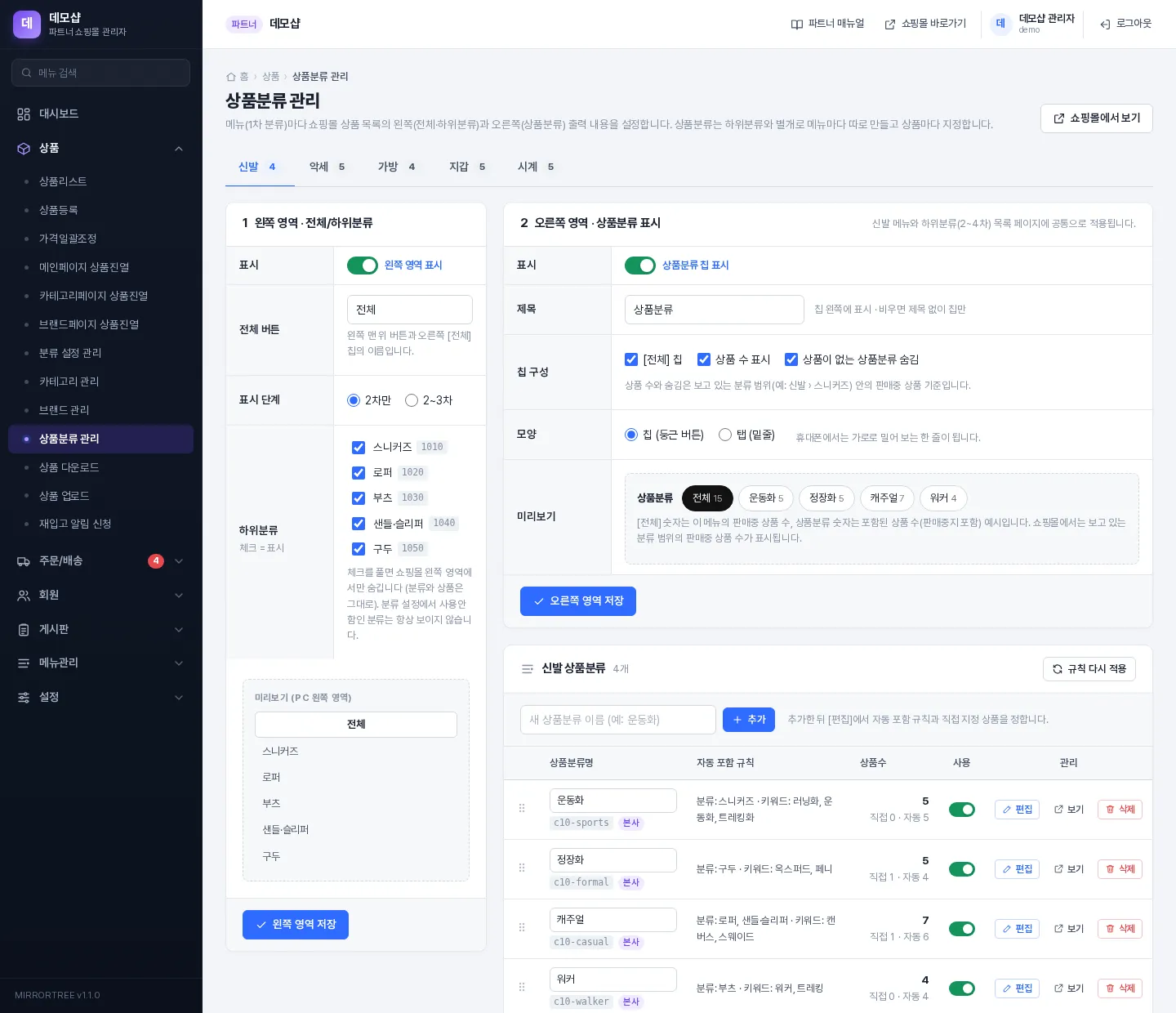Viewport: 1176px width, 1013px height.
Task: Click the 주문/배송 truck icon
Action: tap(24, 561)
